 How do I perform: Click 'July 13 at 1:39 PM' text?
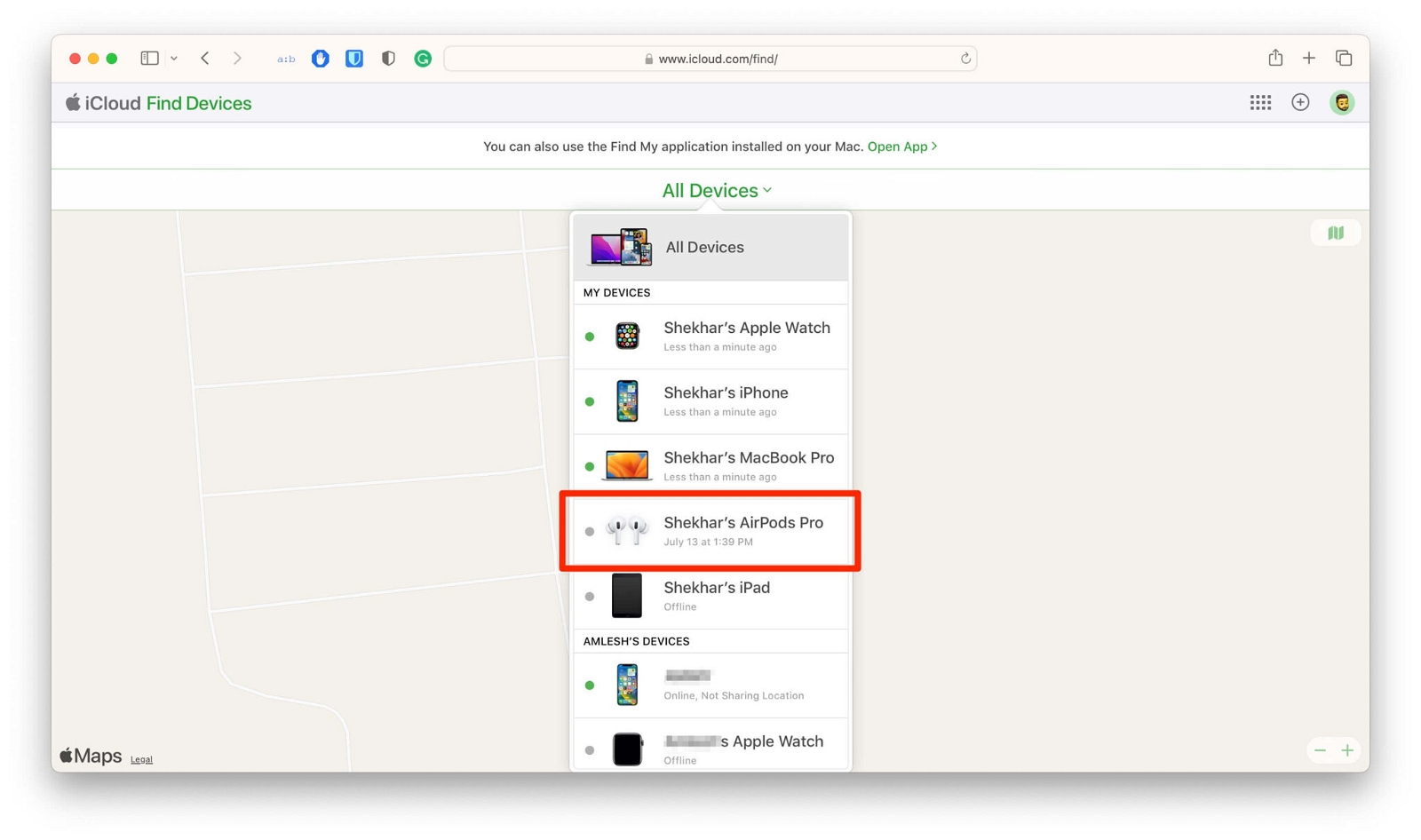[x=708, y=542]
